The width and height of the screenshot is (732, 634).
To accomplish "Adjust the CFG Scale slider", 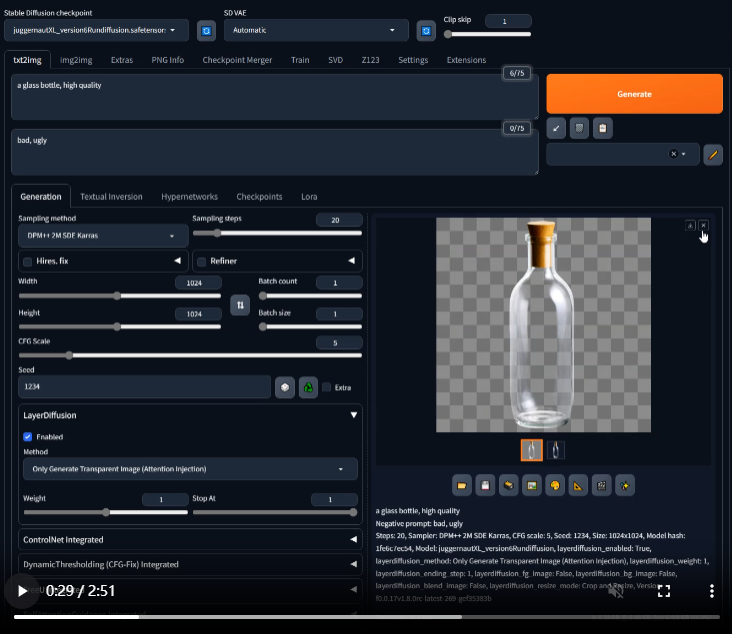I will [190, 355].
